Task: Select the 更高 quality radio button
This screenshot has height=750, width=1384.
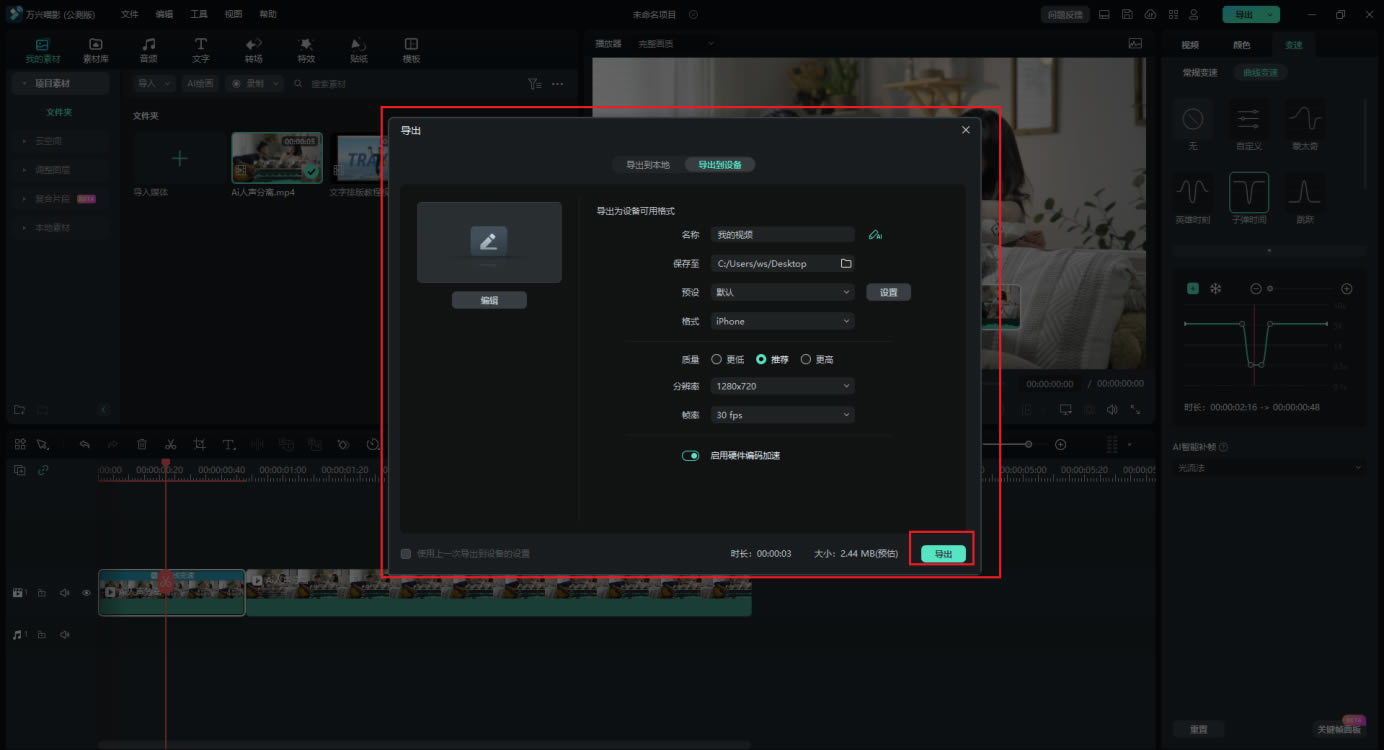Action: coord(806,359)
